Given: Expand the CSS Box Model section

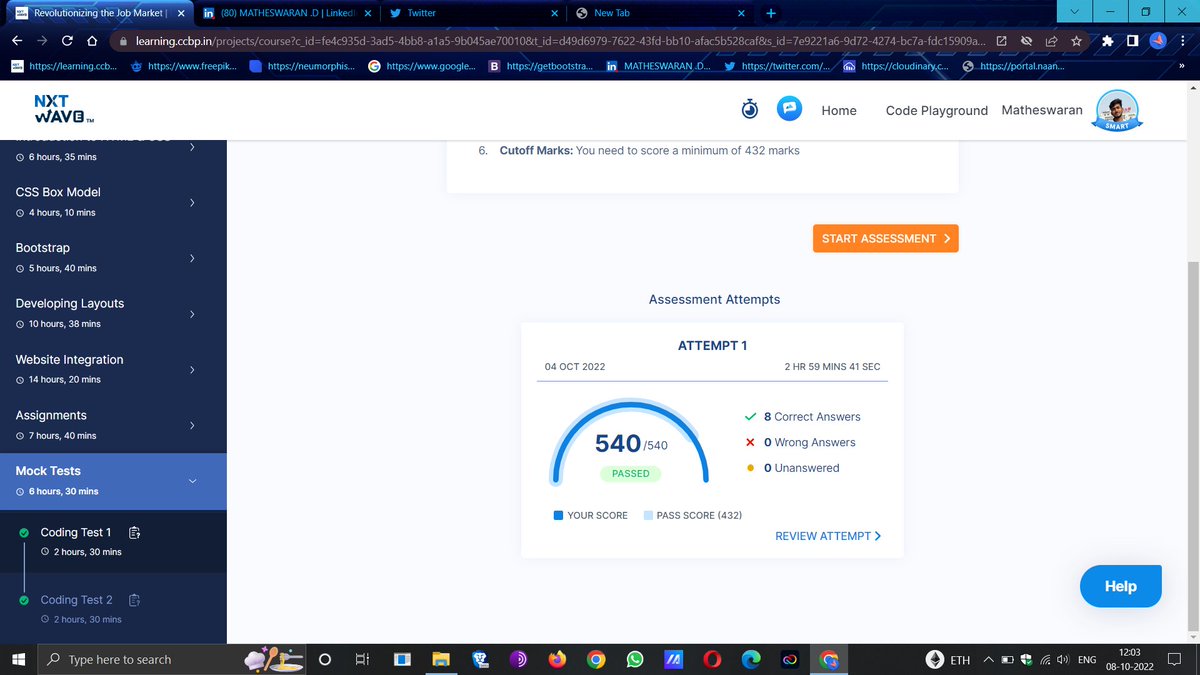Looking at the screenshot, I should [192, 202].
